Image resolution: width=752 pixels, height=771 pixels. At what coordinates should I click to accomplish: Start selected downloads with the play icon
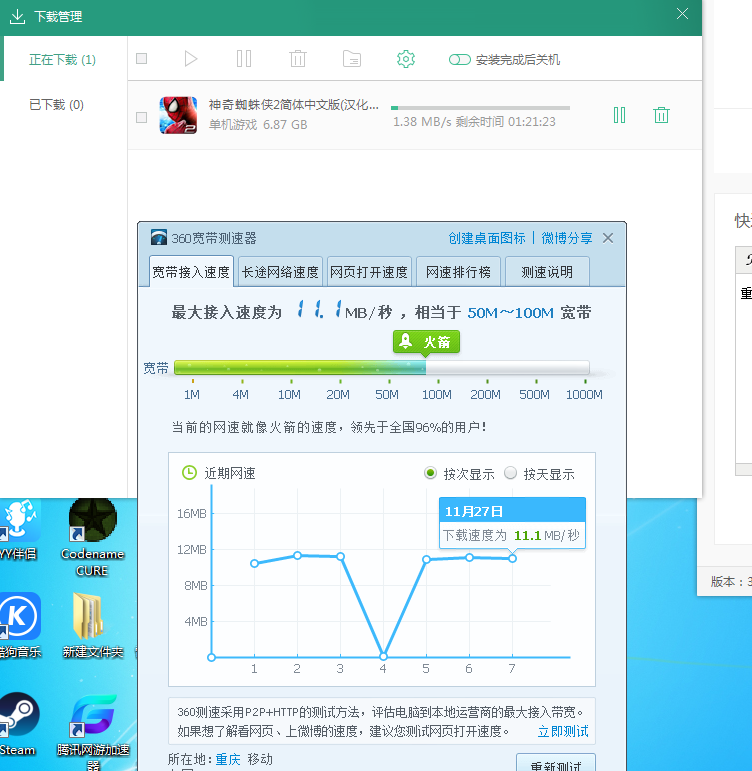[191, 59]
